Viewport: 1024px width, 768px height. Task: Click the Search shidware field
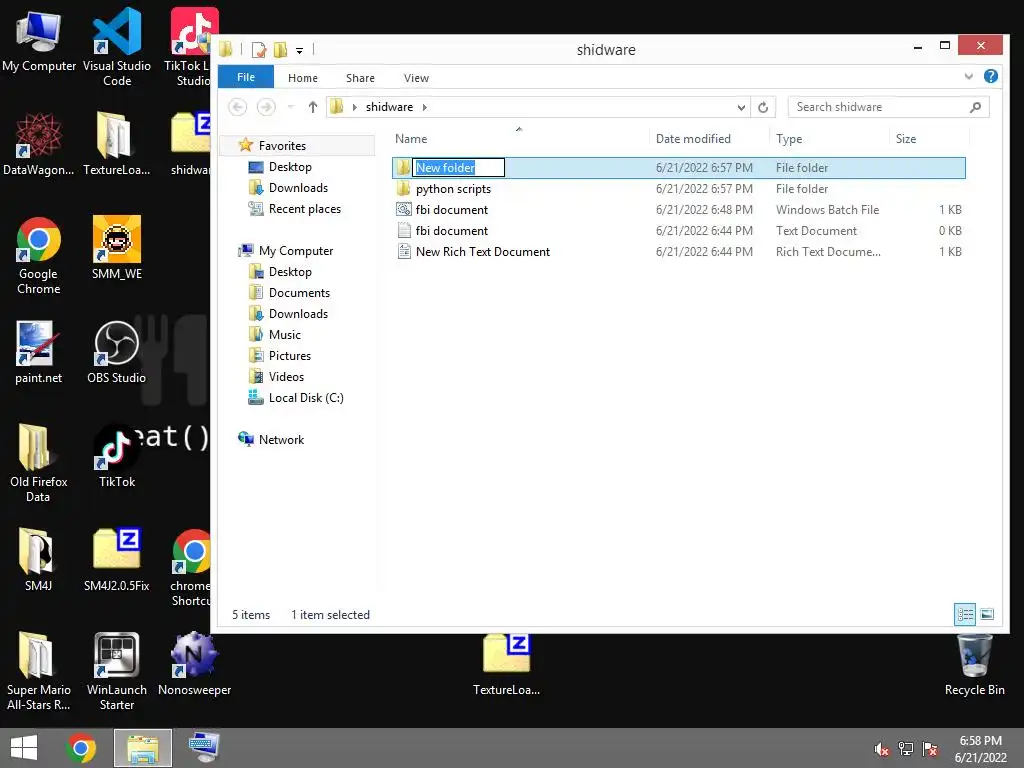pyautogui.click(x=888, y=106)
